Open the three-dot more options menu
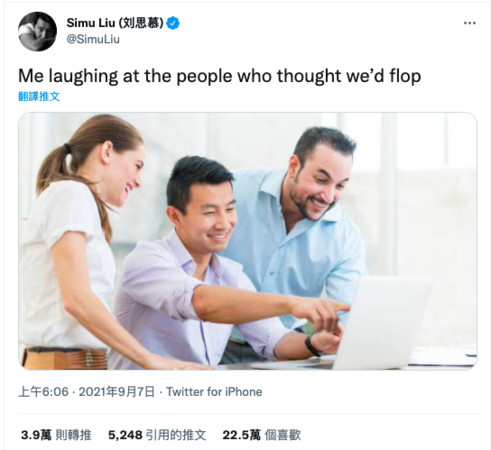The width and height of the screenshot is (491, 450). click(x=470, y=23)
